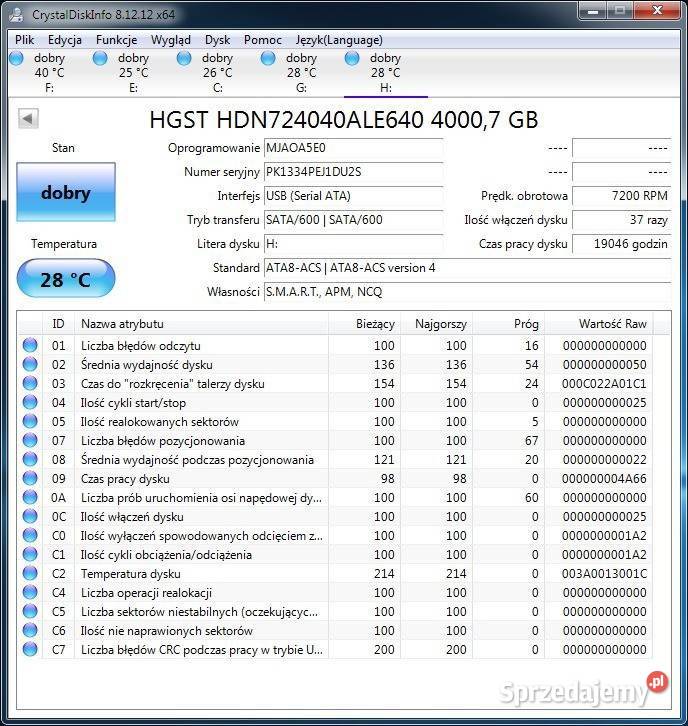The image size is (688, 726).
Task: Open the Język(Language) menu
Action: pos(338,40)
